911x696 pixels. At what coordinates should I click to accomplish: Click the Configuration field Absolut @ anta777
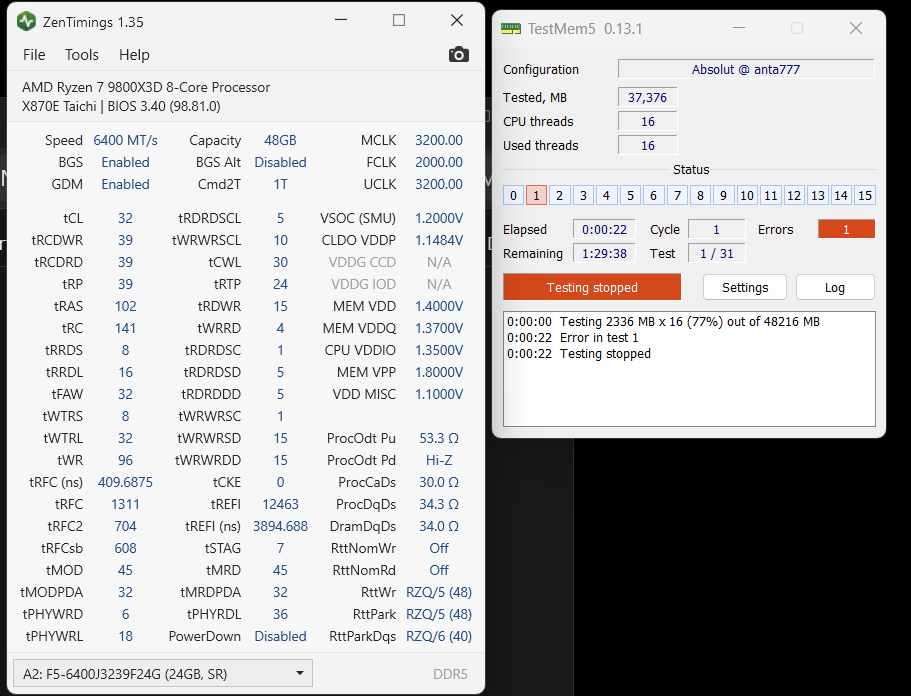click(746, 69)
